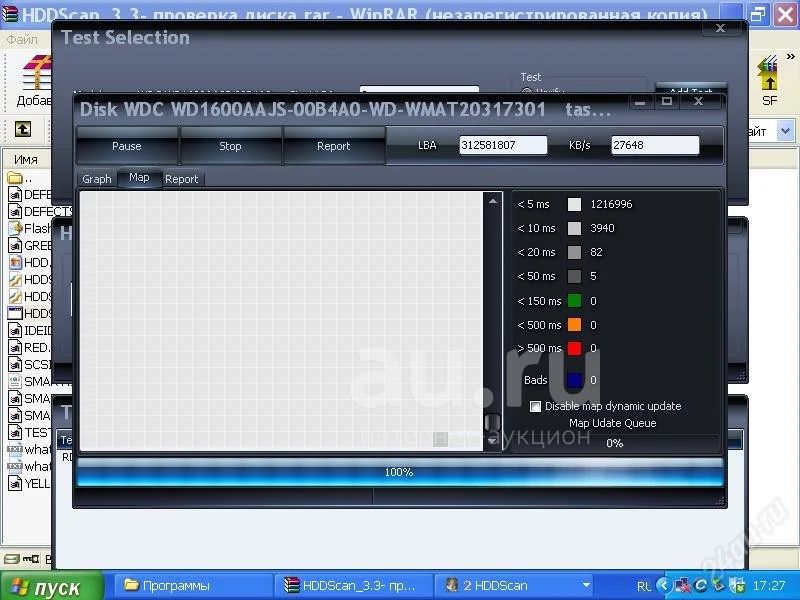Select the RED. file icon in the list
The width and height of the screenshot is (800, 600).
15,347
